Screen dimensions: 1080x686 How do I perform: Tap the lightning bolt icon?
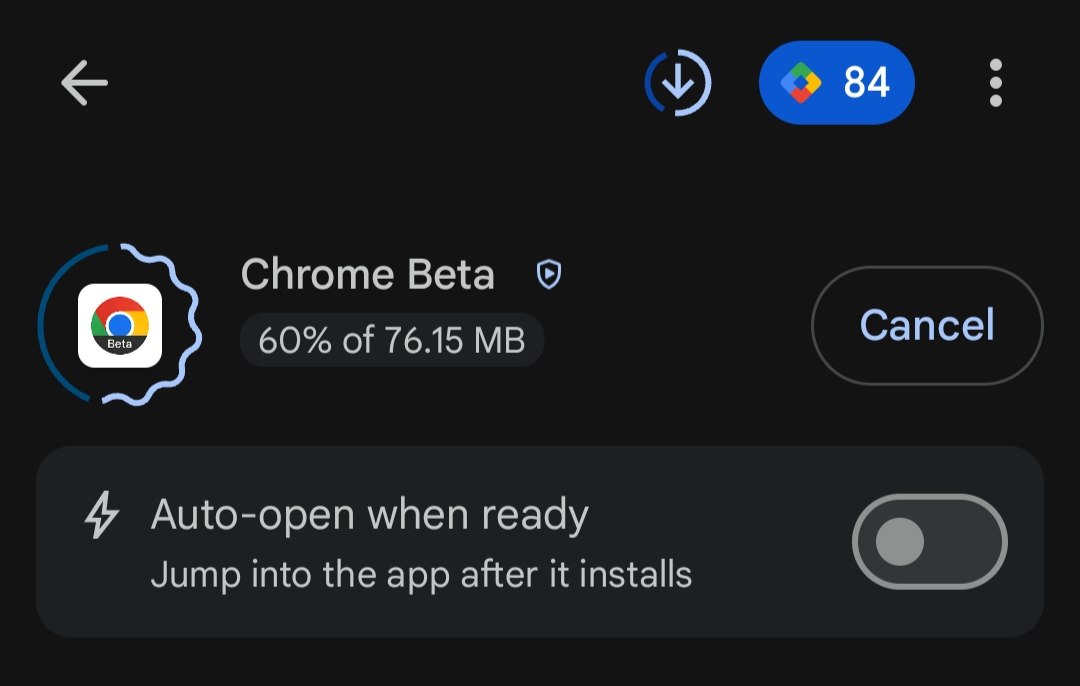click(101, 518)
